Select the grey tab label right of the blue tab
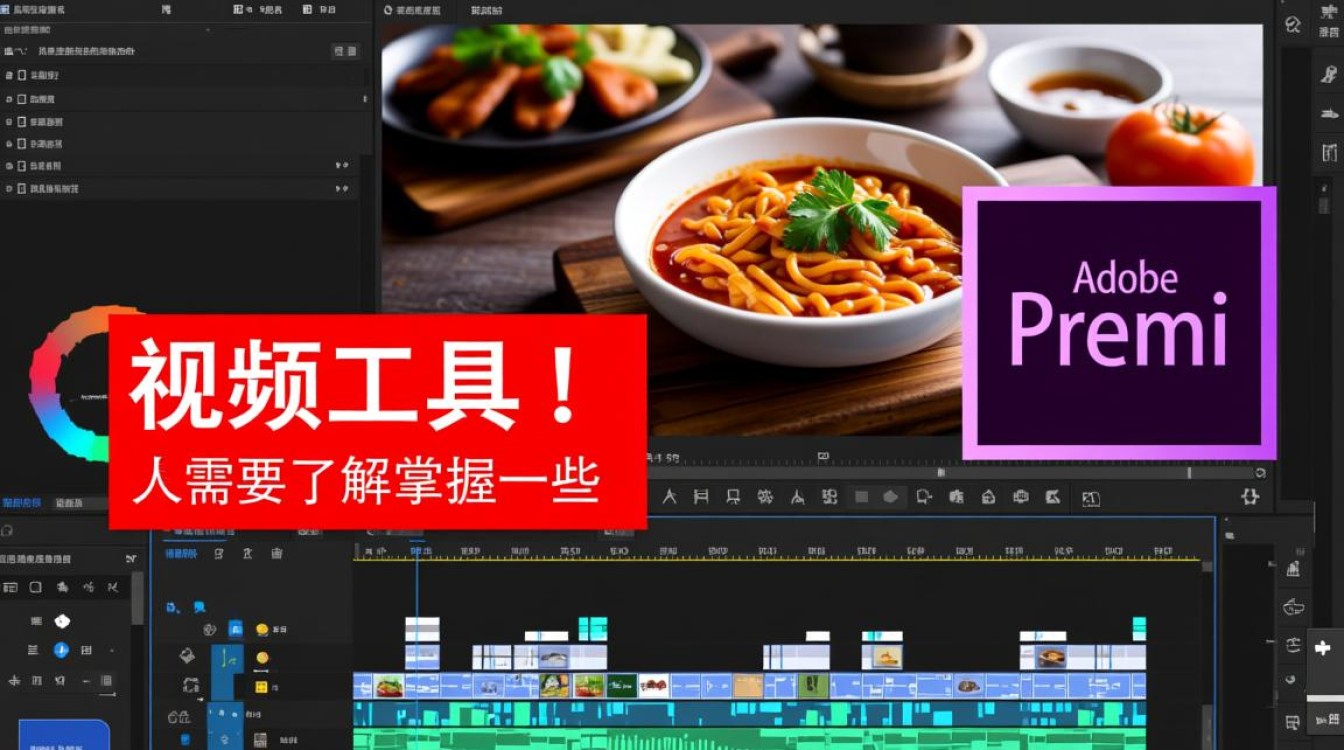 point(69,503)
